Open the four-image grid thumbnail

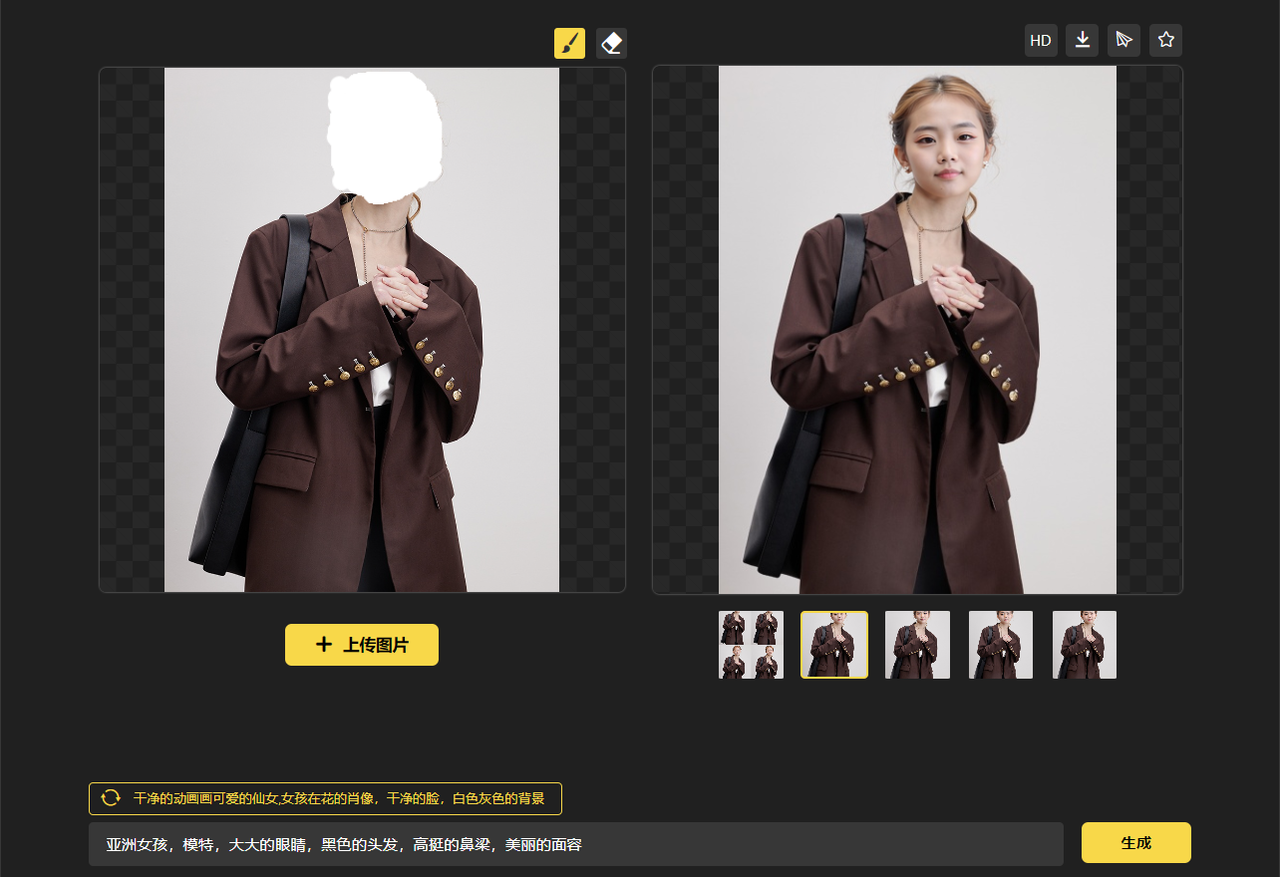[x=751, y=645]
